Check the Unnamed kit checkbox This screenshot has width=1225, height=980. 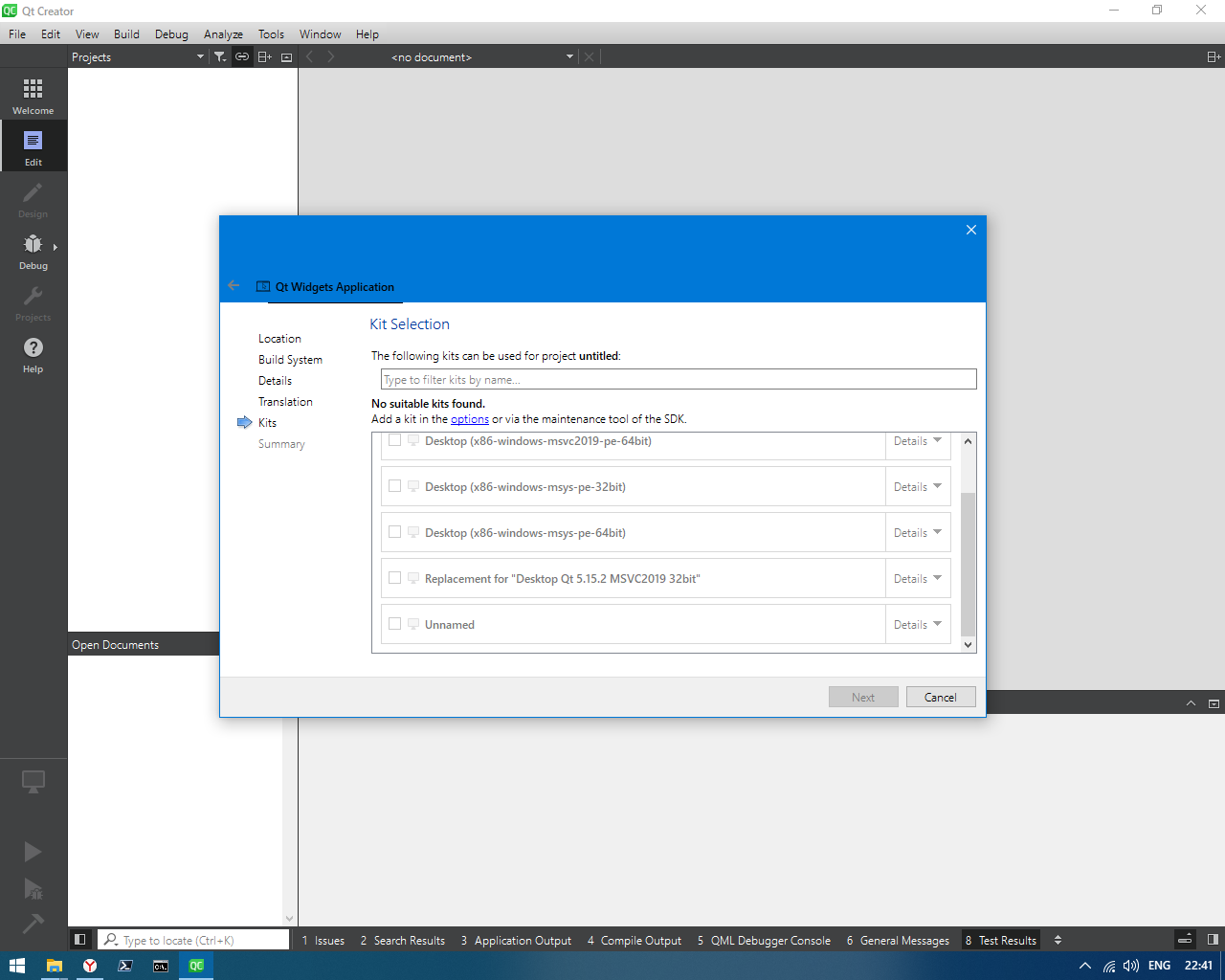click(x=394, y=624)
